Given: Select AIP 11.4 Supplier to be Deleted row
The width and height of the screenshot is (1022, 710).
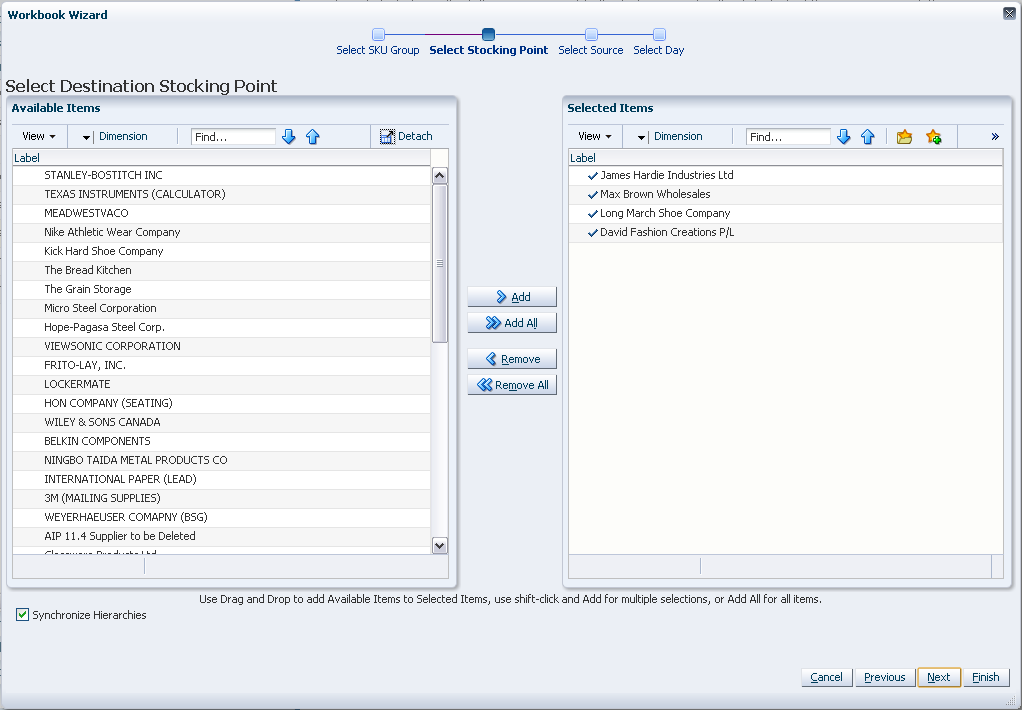Looking at the screenshot, I should click(x=222, y=536).
